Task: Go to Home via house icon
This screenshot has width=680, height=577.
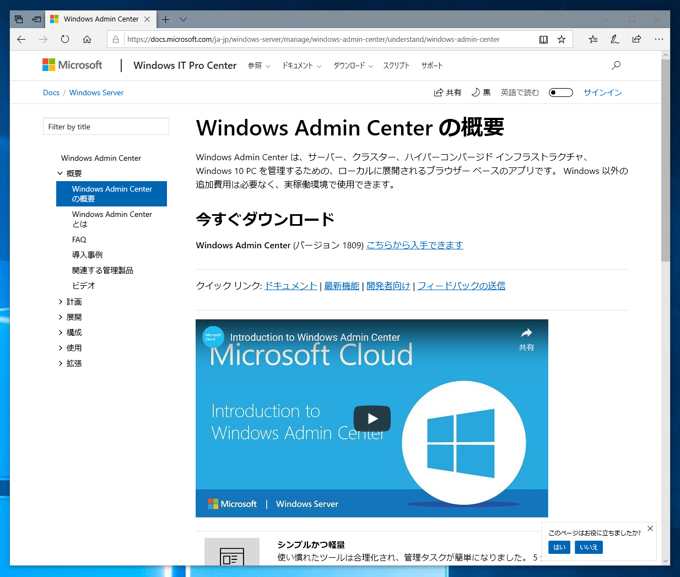Action: pyautogui.click(x=87, y=39)
